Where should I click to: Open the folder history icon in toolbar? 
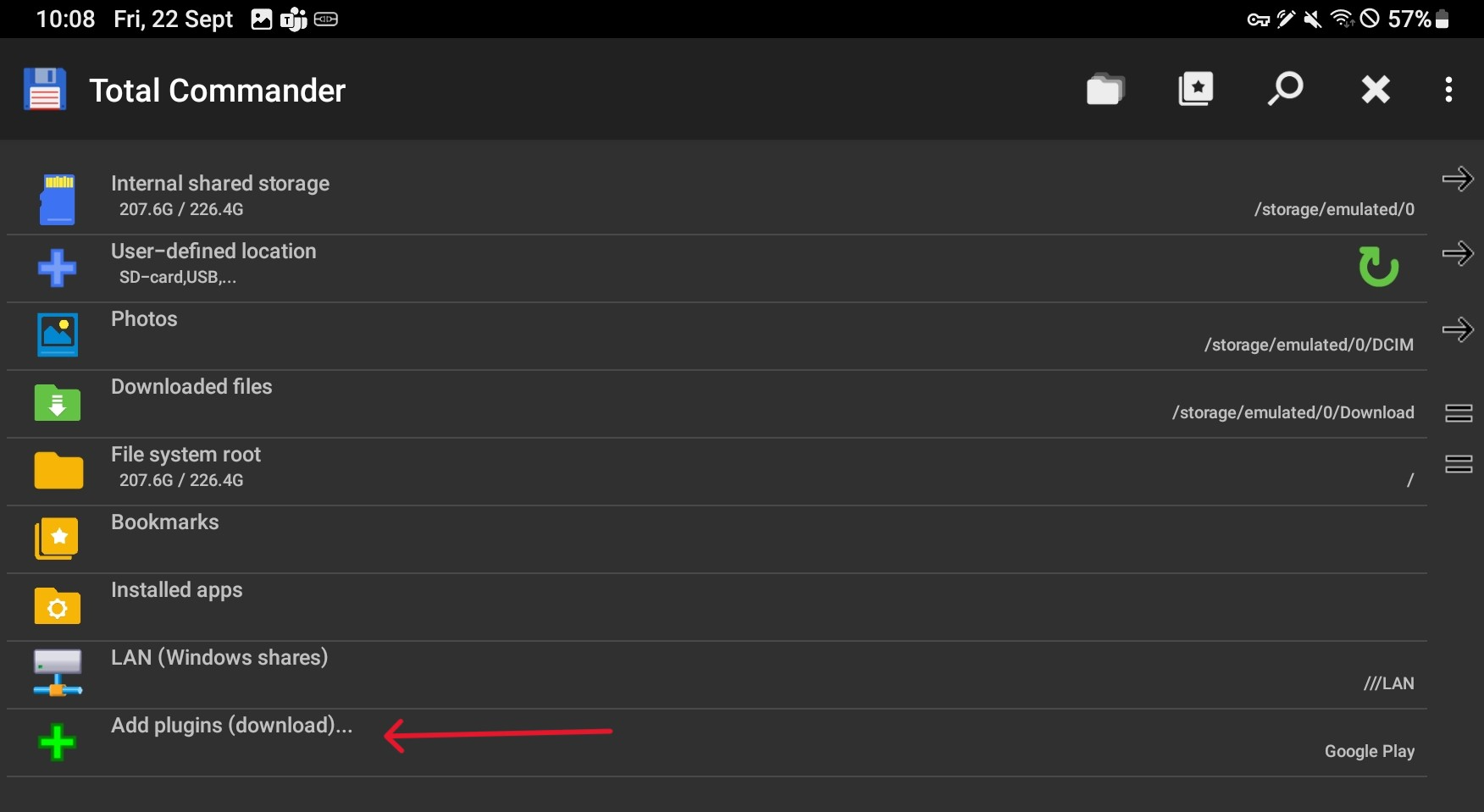pos(1105,89)
